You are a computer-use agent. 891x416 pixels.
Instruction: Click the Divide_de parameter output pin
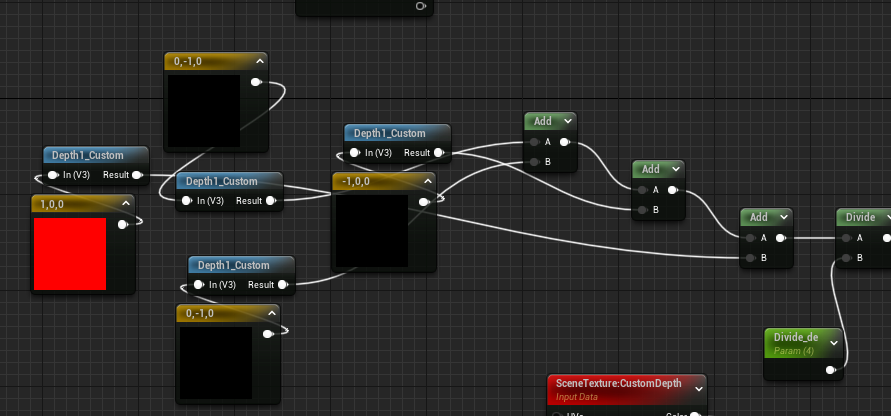[x=829, y=370]
